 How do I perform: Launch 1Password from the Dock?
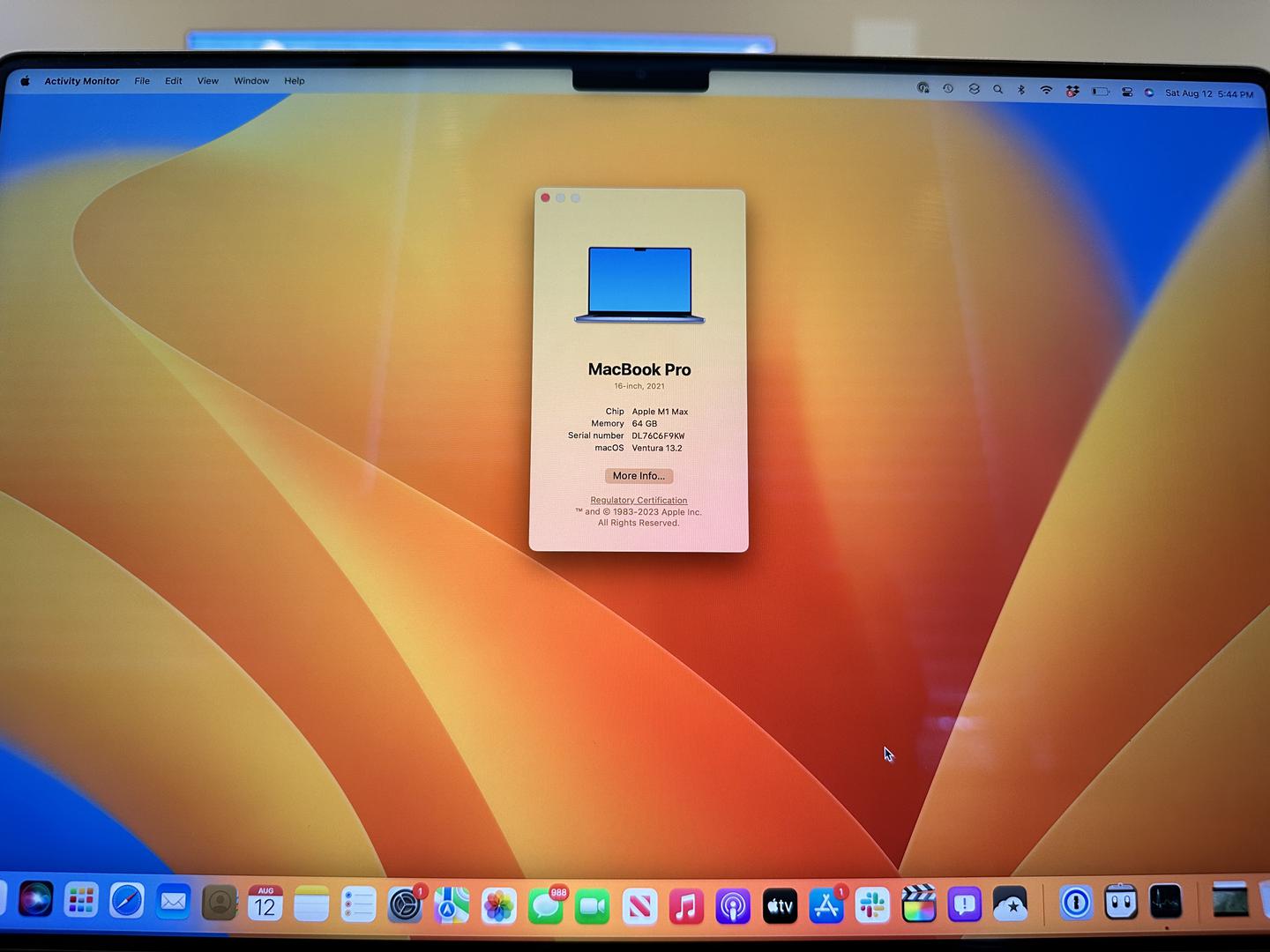coord(1075,903)
